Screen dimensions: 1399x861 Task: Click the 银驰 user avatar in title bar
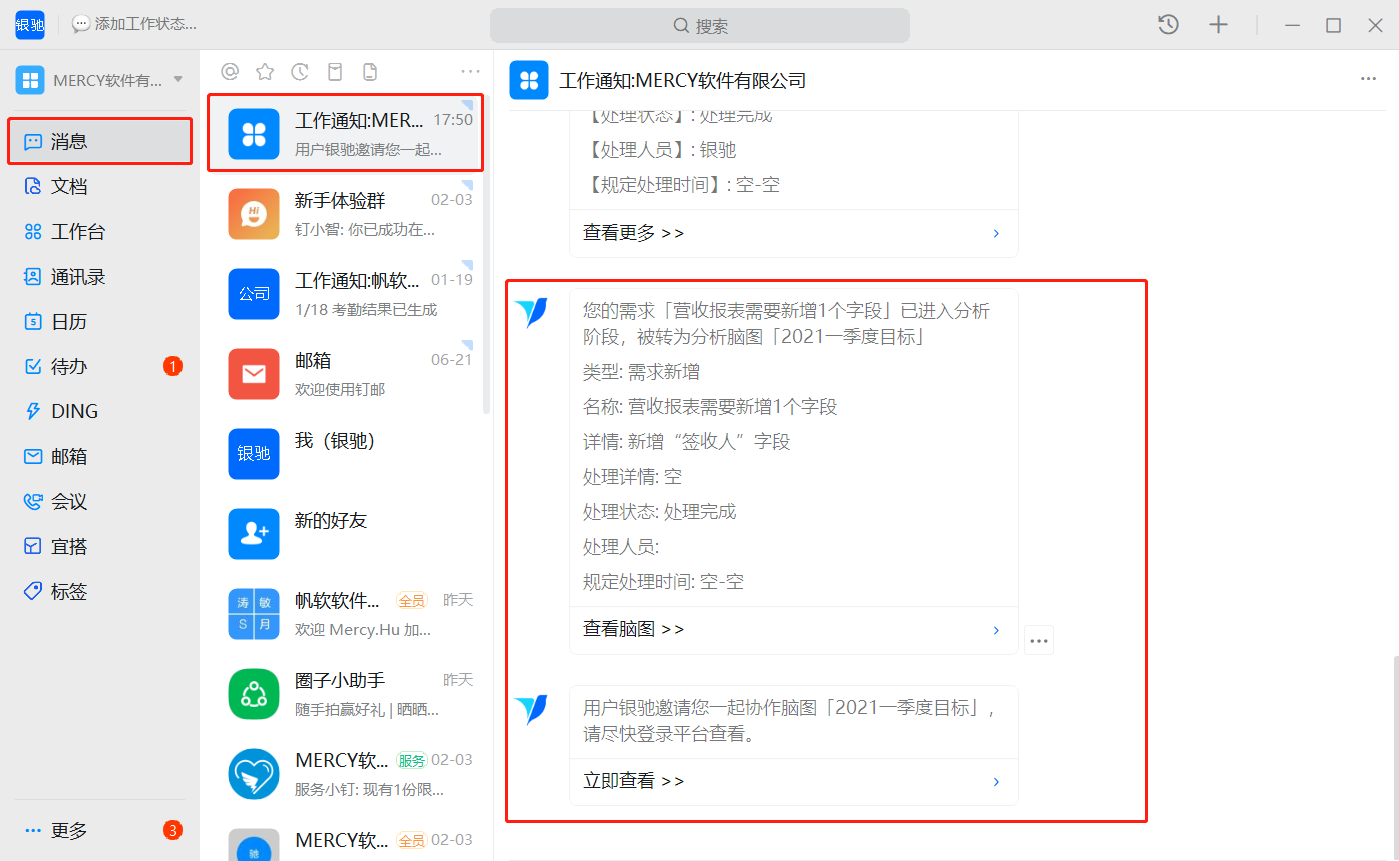(x=30, y=25)
